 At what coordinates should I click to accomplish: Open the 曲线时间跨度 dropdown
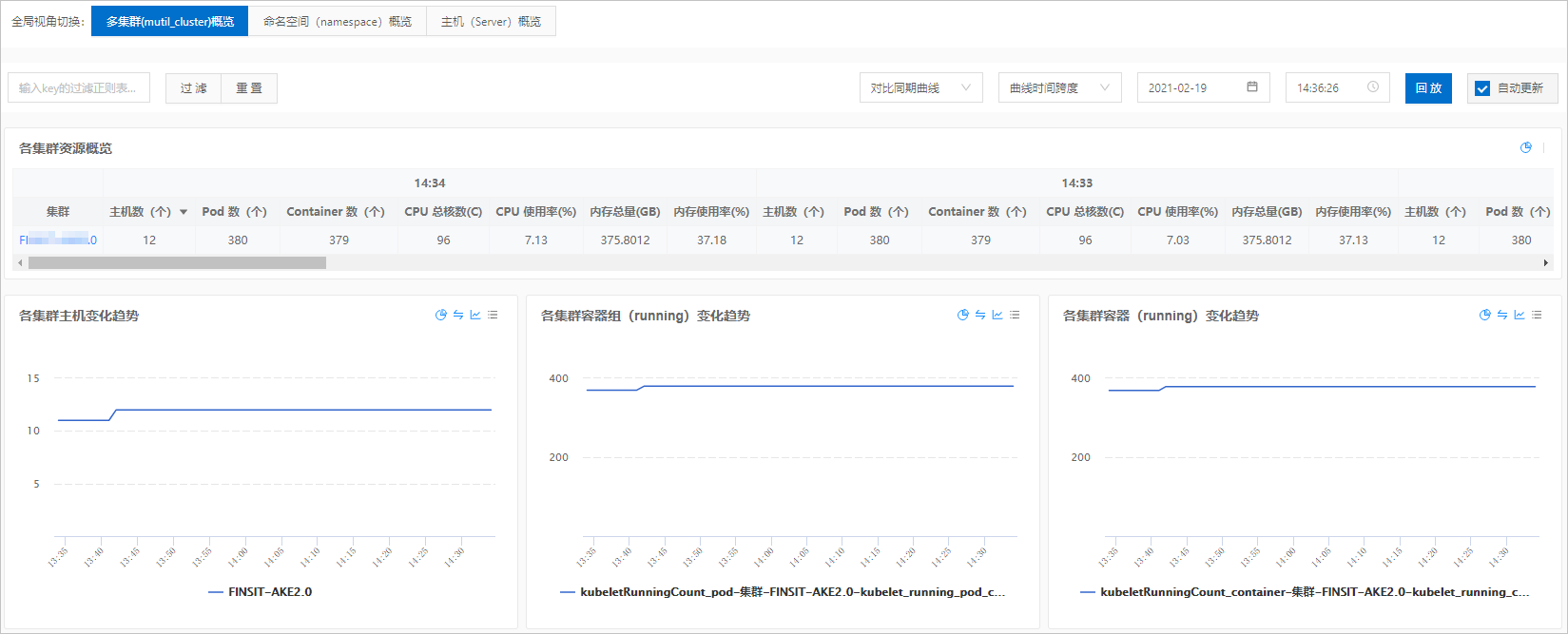tap(1059, 87)
